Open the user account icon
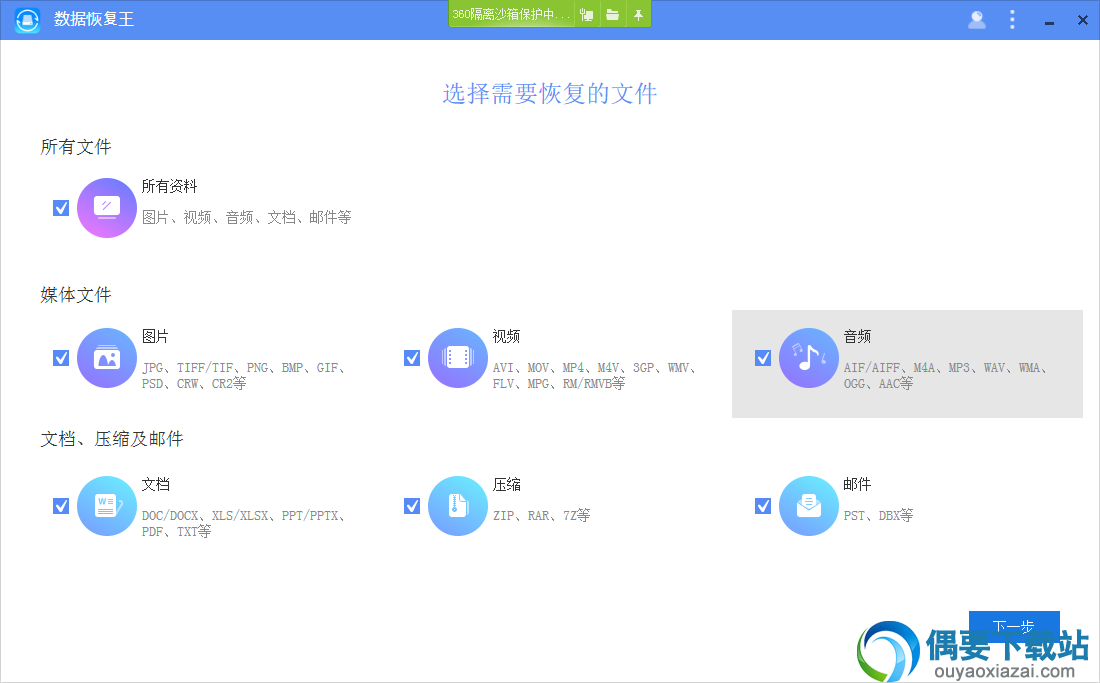1100x683 pixels. [977, 20]
